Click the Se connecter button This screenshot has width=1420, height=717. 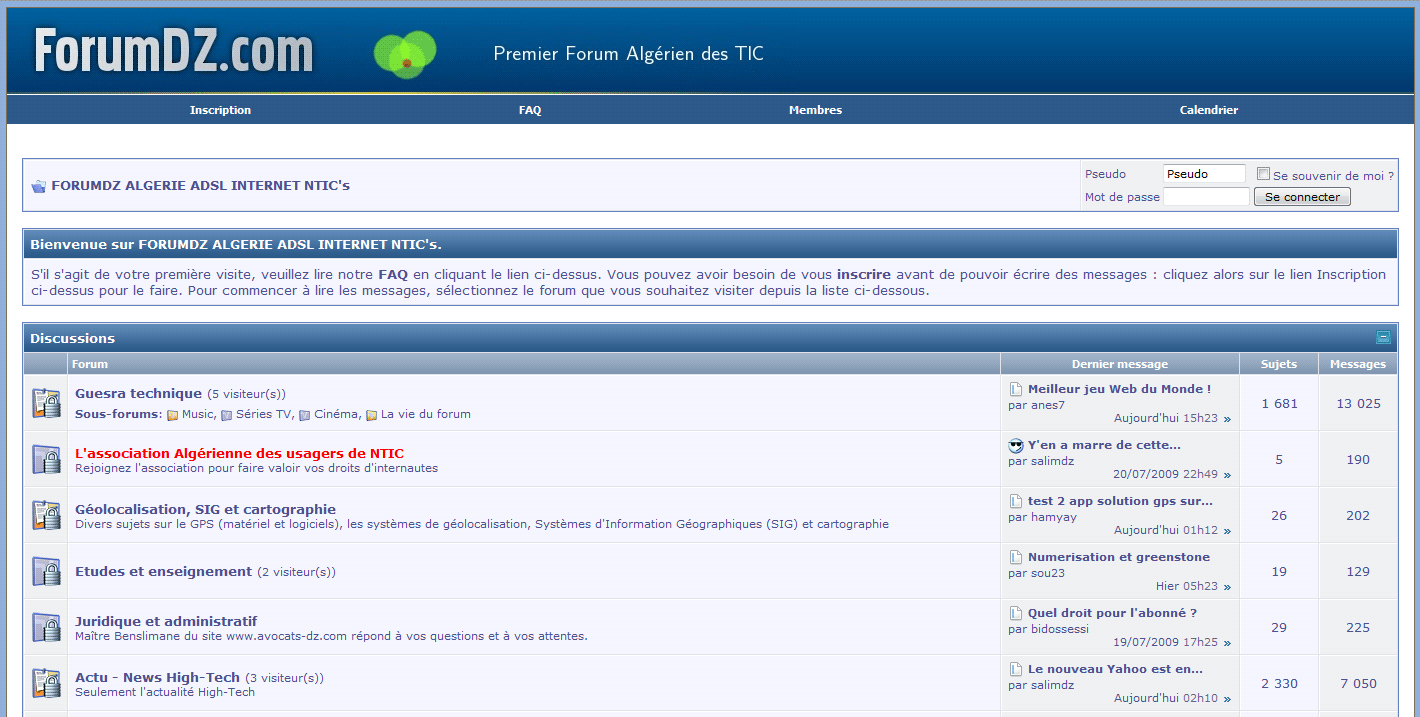[1302, 197]
